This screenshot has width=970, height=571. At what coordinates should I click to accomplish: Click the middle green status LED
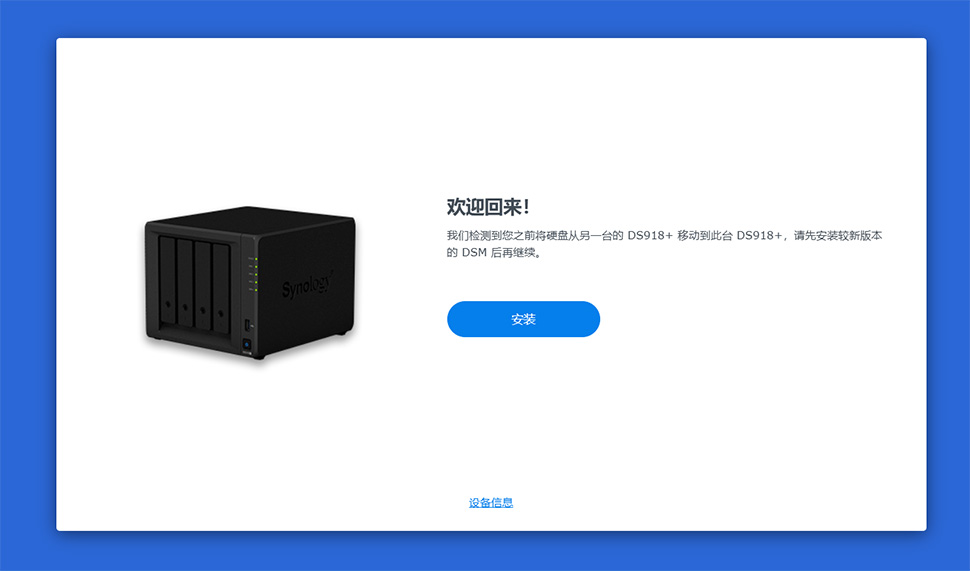click(256, 275)
